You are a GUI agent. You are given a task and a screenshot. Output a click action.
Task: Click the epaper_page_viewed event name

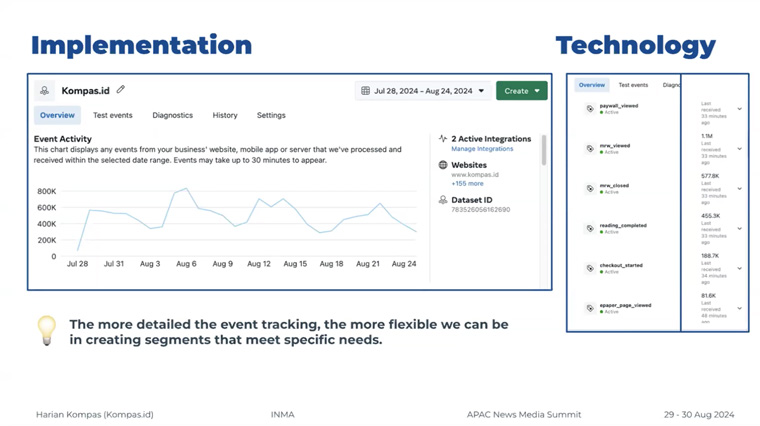[625, 305]
